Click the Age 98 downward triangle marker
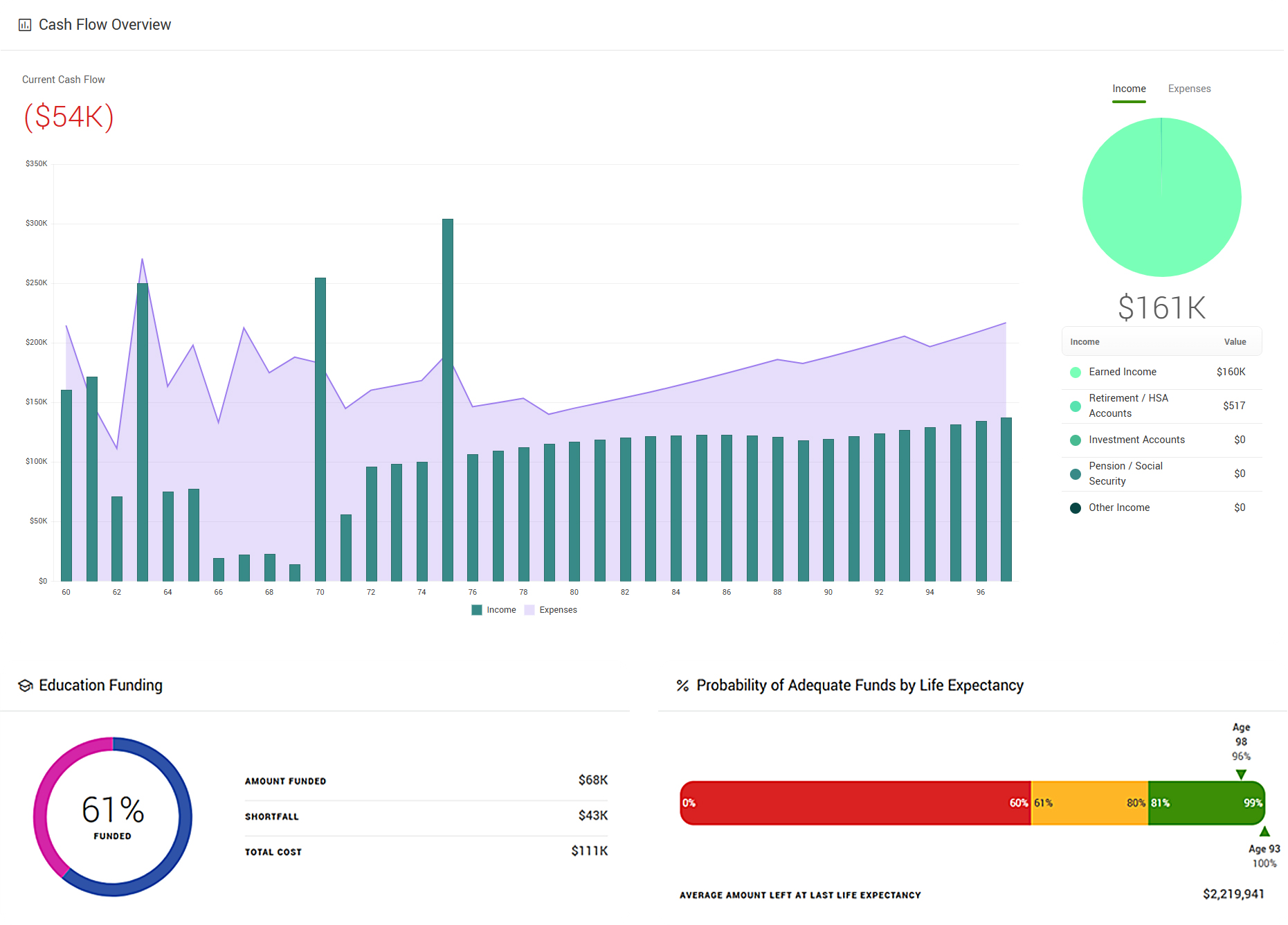The image size is (1288, 925). tap(1241, 774)
